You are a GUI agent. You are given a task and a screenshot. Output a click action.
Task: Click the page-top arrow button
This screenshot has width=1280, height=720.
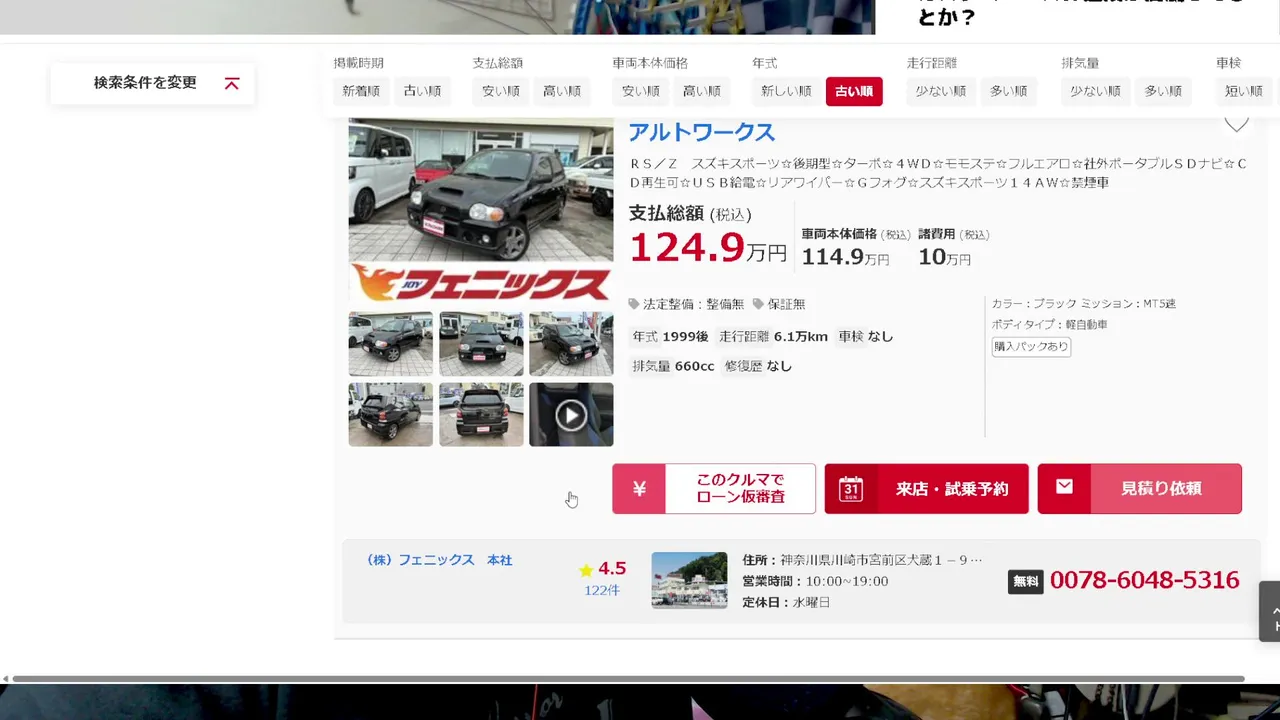click(x=1271, y=611)
